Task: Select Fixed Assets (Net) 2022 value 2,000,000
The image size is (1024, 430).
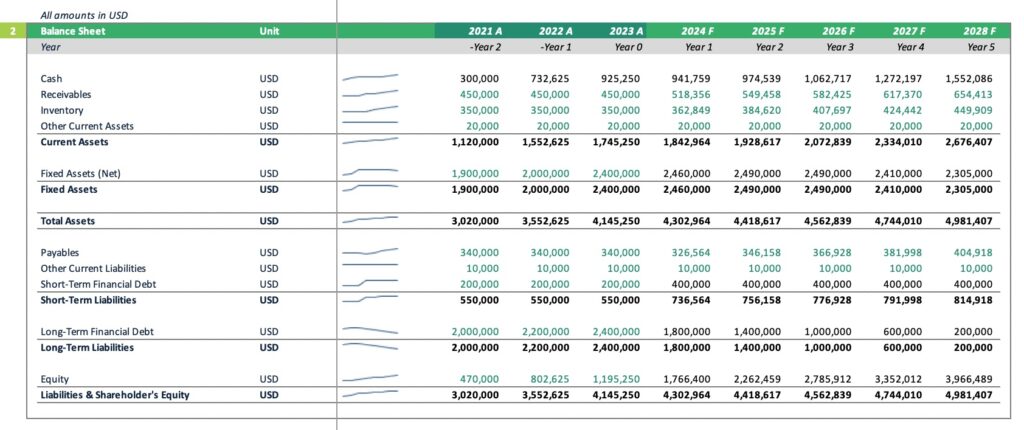Action: [x=545, y=174]
